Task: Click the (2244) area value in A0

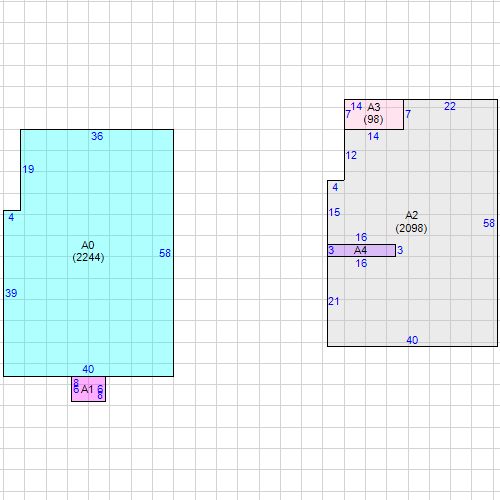Action: coord(88,257)
